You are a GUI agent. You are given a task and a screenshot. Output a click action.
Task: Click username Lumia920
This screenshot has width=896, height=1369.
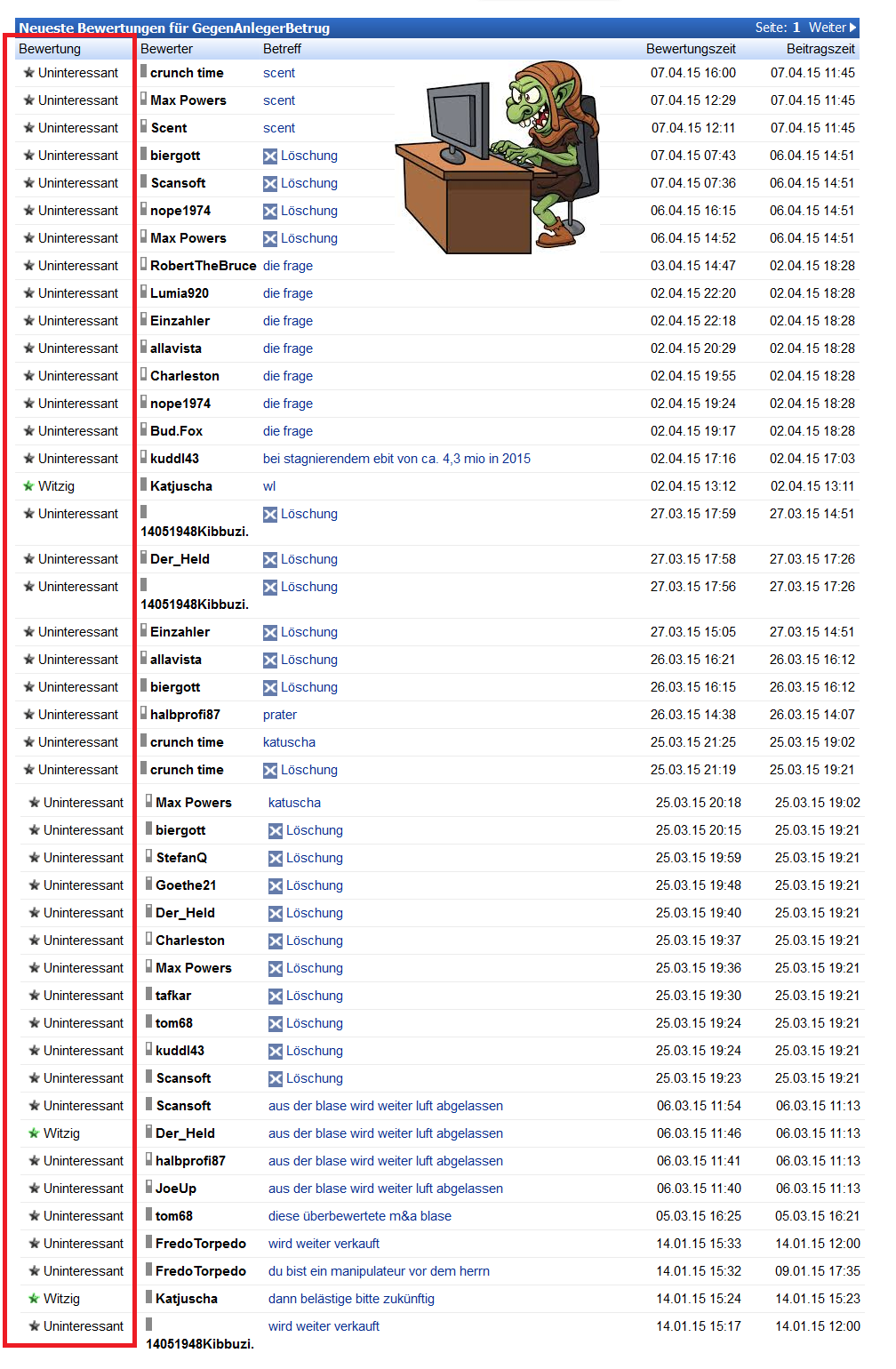tap(180, 293)
